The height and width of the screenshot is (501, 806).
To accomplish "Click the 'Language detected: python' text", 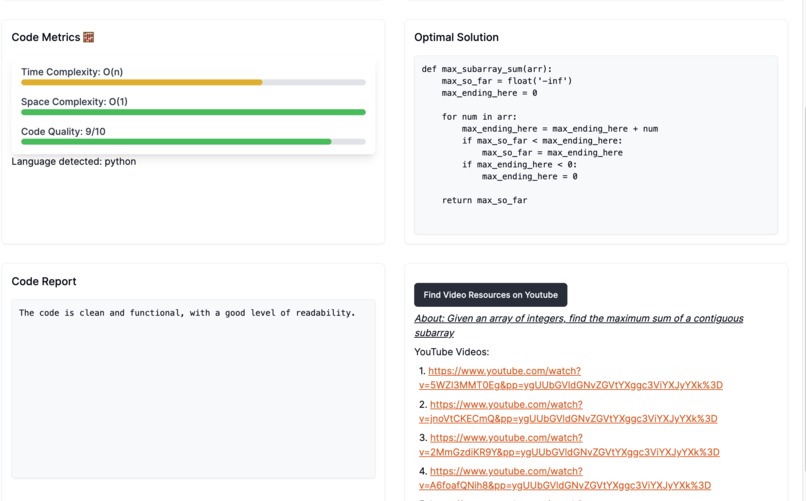I will pos(74,161).
